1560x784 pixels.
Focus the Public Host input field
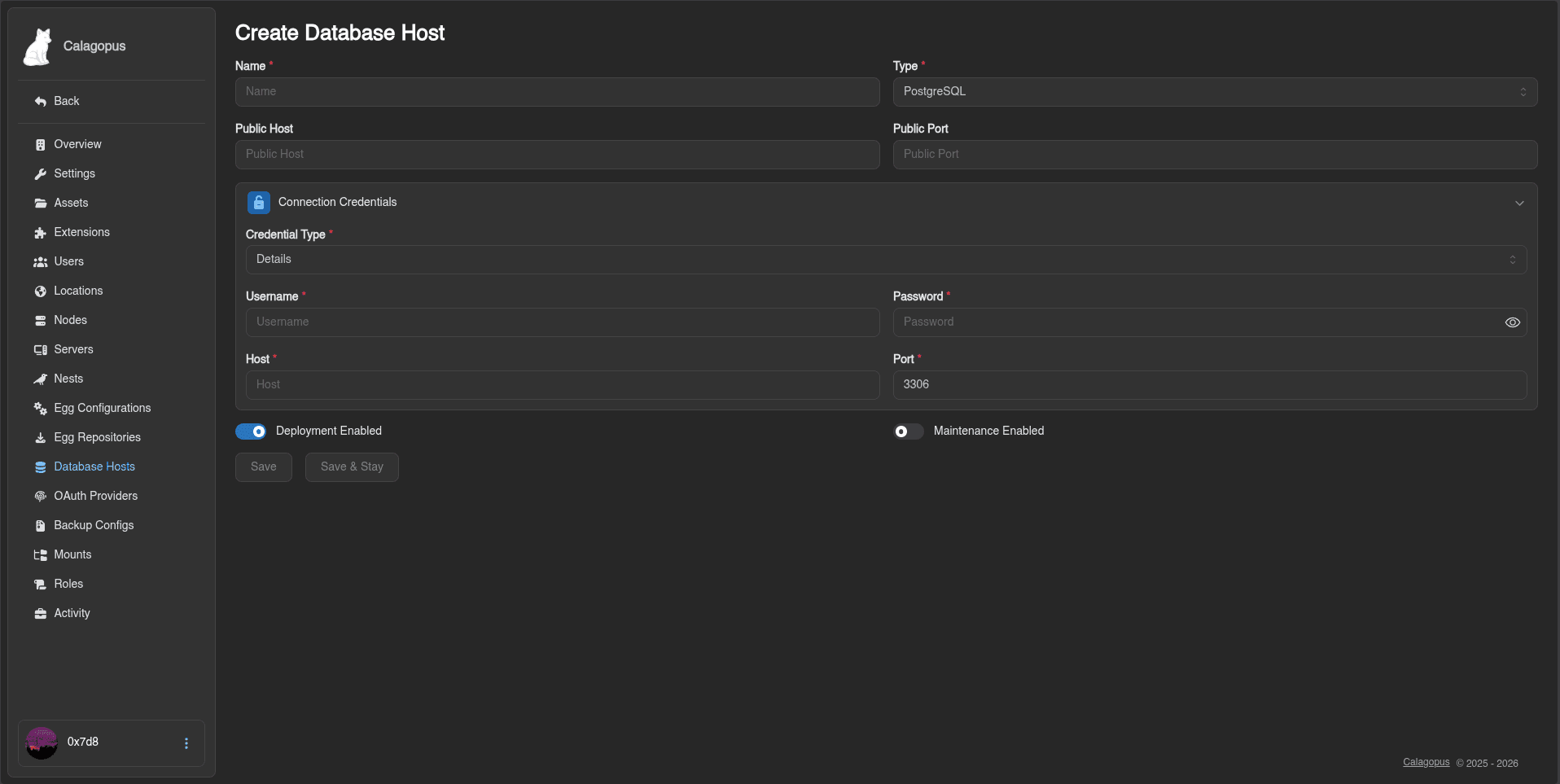click(x=557, y=155)
